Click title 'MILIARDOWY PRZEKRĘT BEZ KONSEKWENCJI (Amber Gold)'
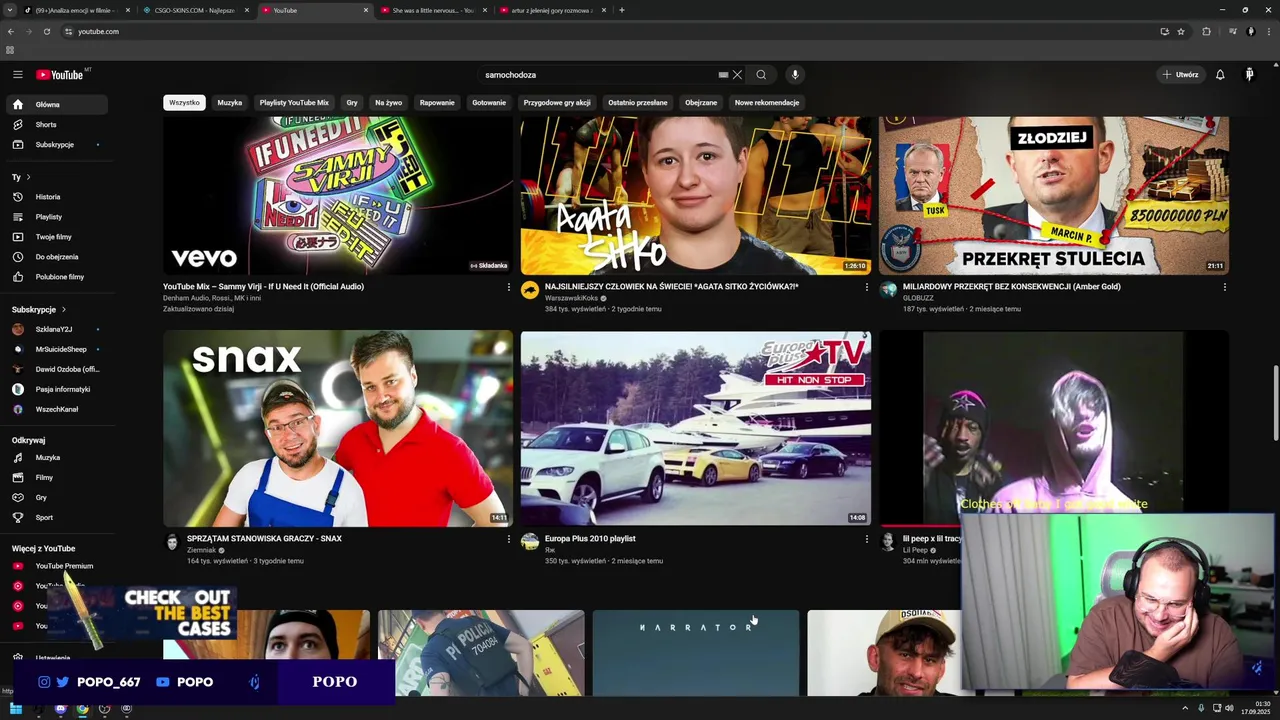This screenshot has width=1280, height=720. coord(1011,287)
